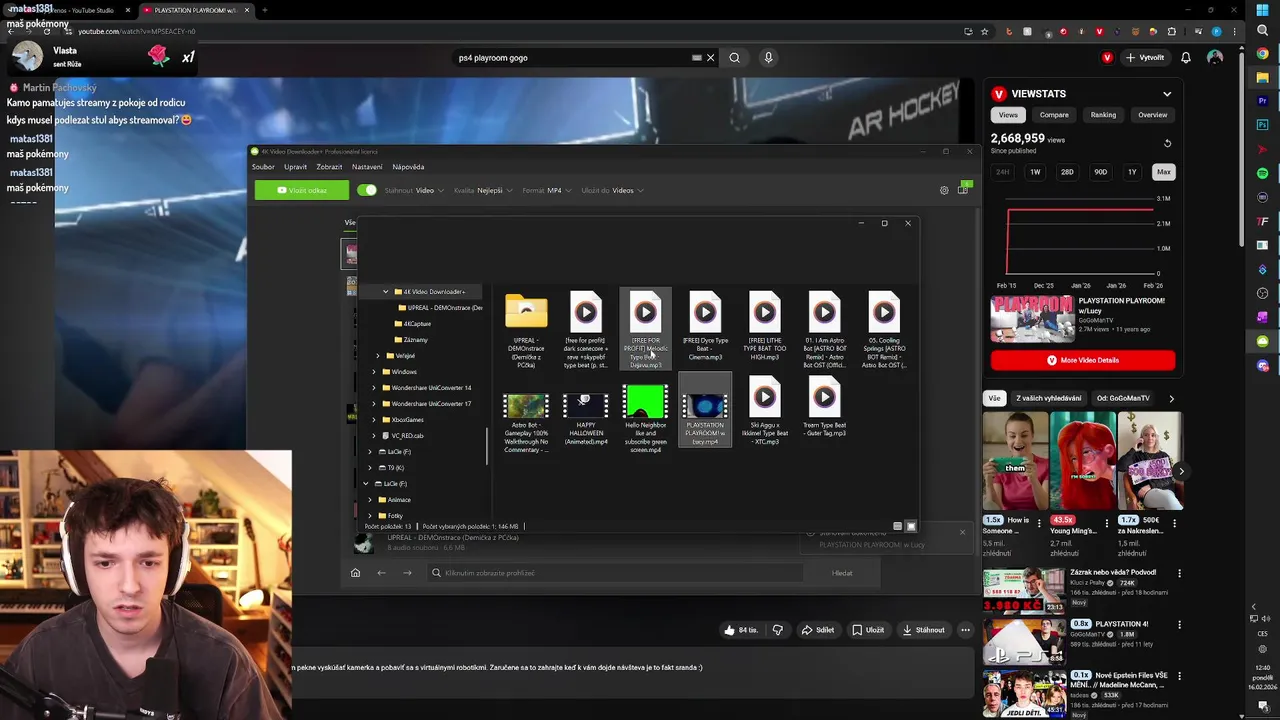Select the VC_RED.cab file in tree

coord(401,436)
